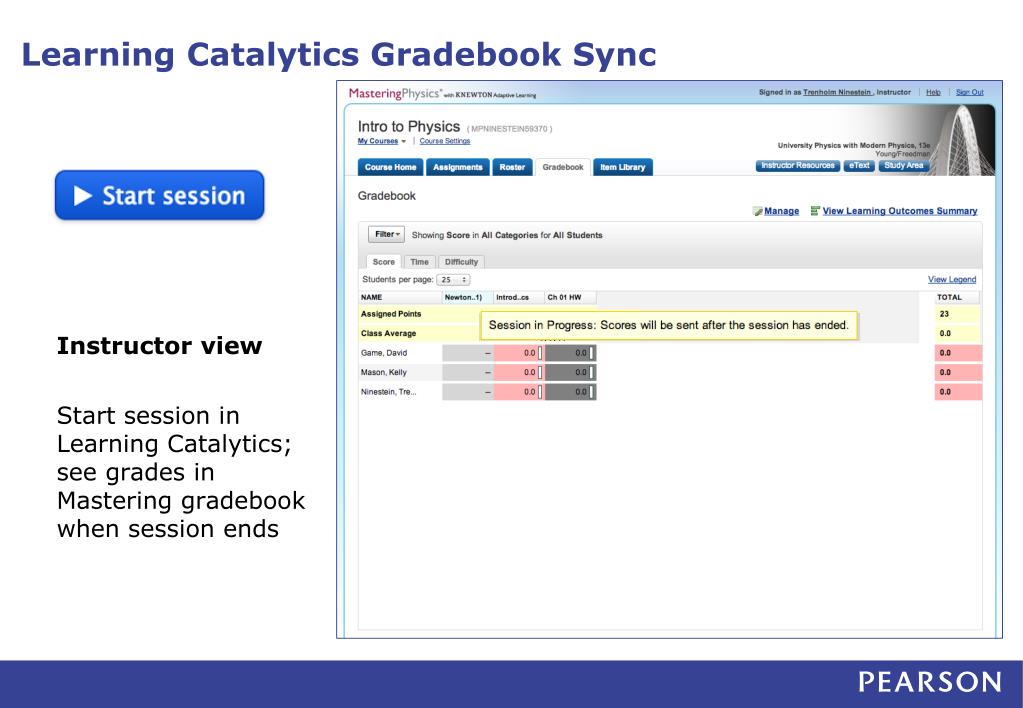Viewport: 1023px width, 708px height.
Task: Click the TOTAL column header
Action: [x=957, y=297]
